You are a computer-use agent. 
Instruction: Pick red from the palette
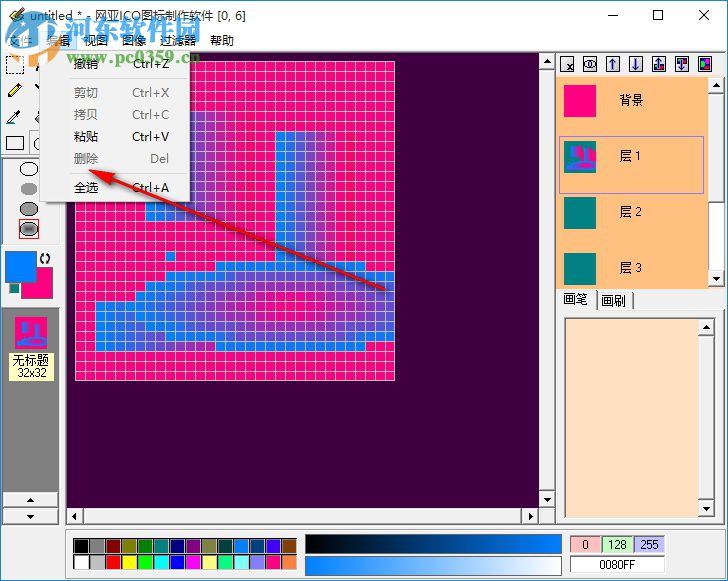click(113, 562)
